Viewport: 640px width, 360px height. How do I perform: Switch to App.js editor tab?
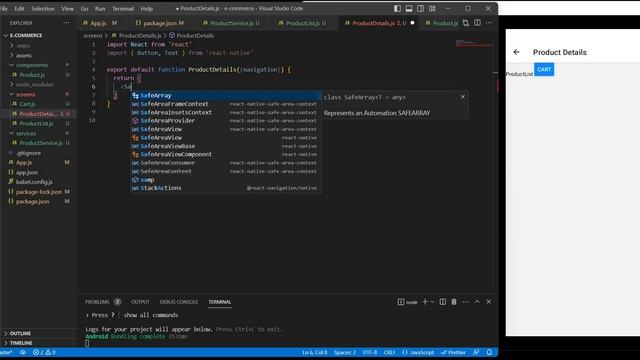[x=99, y=23]
